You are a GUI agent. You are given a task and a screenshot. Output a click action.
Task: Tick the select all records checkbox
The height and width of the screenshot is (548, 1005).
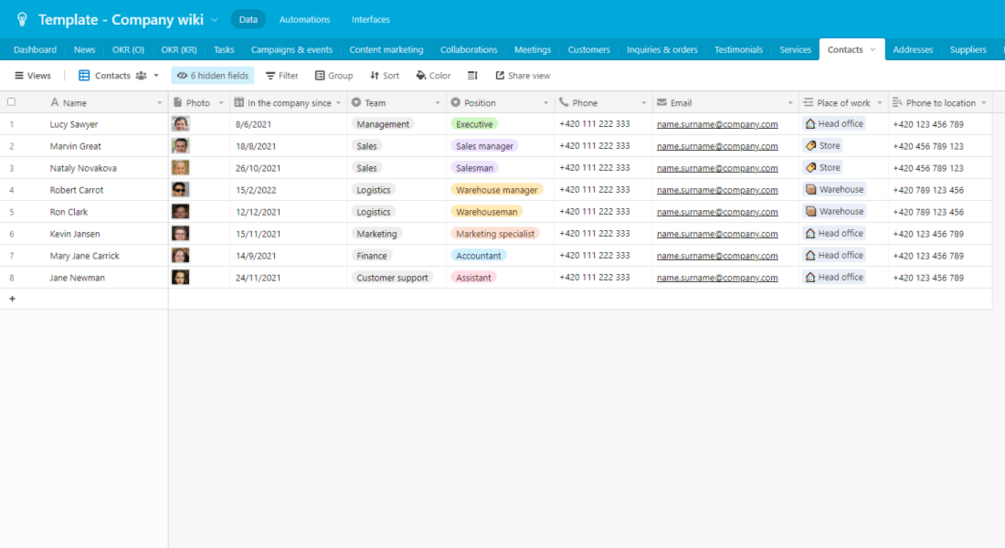(12, 102)
